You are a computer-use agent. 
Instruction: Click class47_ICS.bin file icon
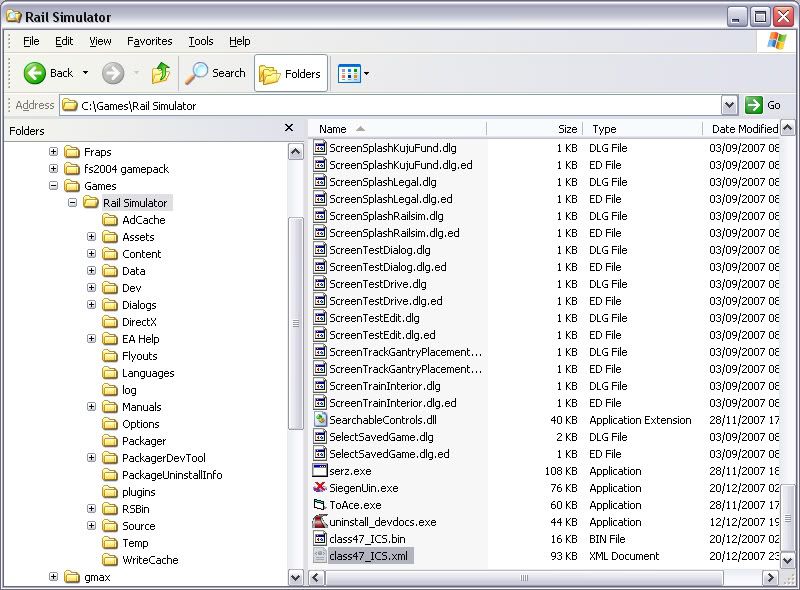point(320,538)
